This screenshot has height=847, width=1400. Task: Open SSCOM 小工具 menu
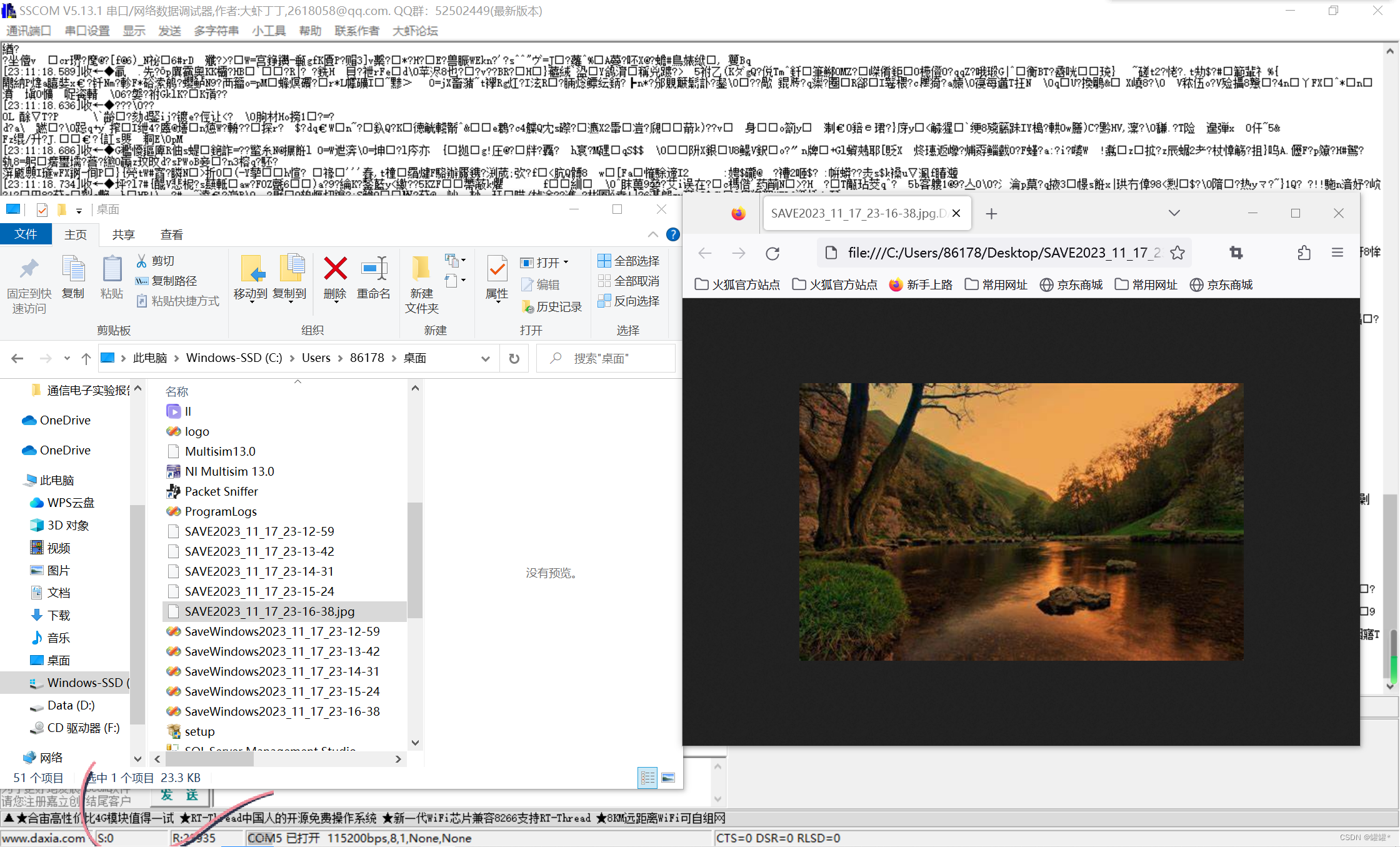point(269,31)
